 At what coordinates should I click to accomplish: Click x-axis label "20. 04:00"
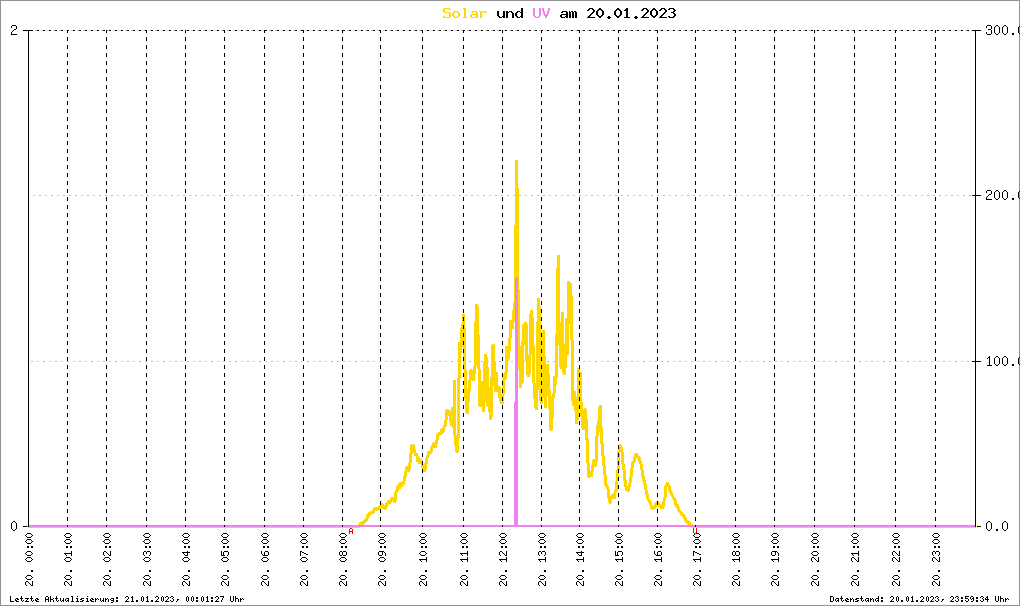[186, 560]
